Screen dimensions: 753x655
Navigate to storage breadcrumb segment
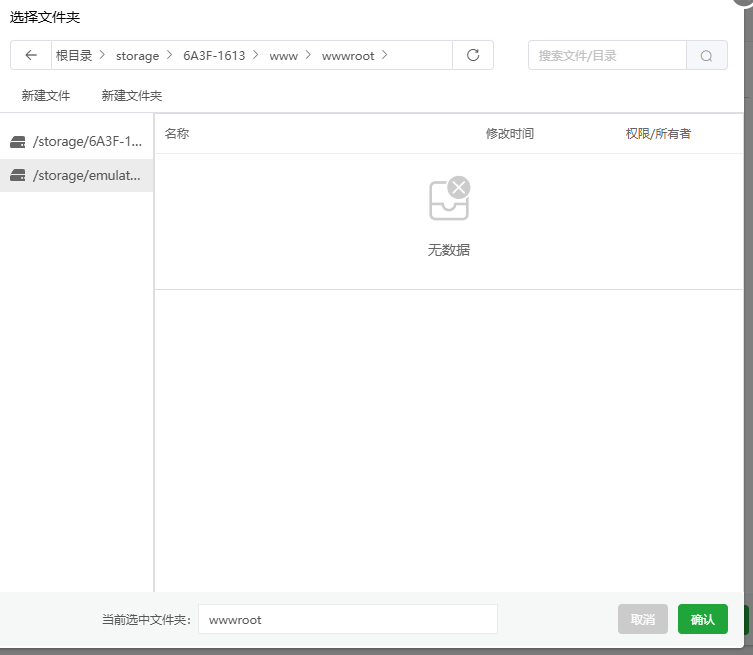(x=137, y=56)
